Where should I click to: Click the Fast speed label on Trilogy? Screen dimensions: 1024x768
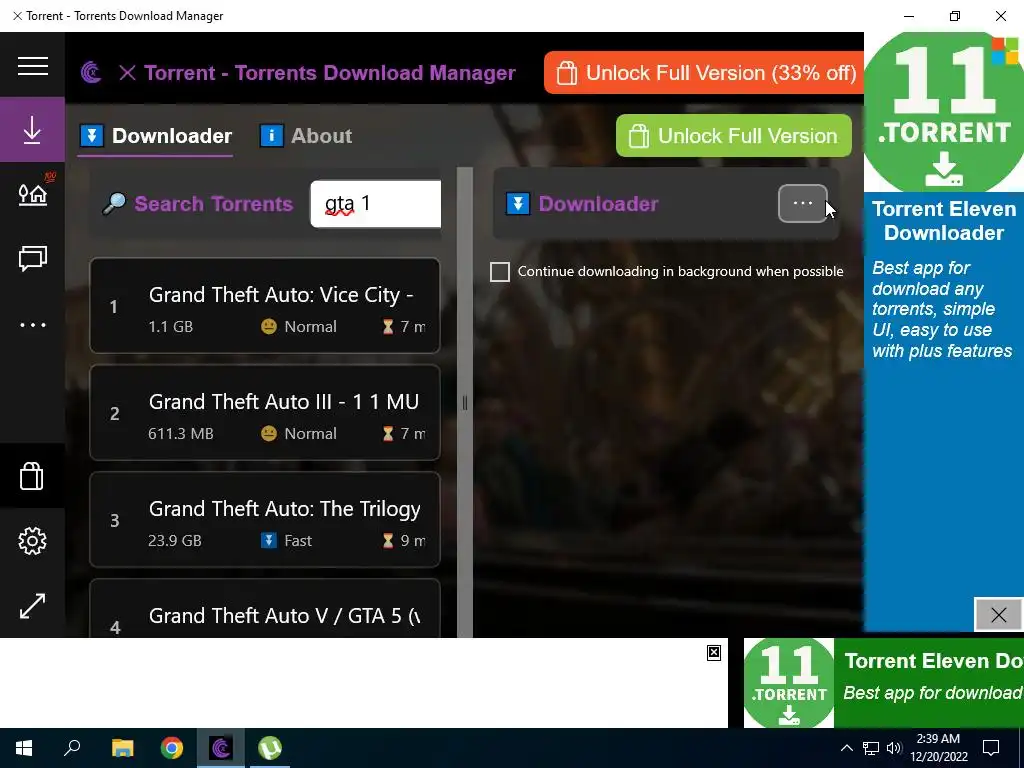pos(298,541)
